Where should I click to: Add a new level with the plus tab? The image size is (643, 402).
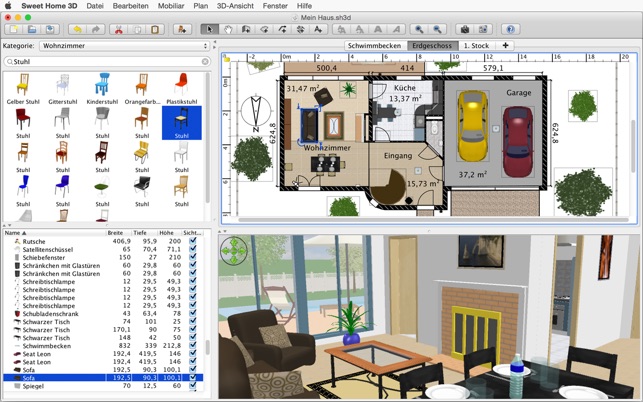(505, 46)
